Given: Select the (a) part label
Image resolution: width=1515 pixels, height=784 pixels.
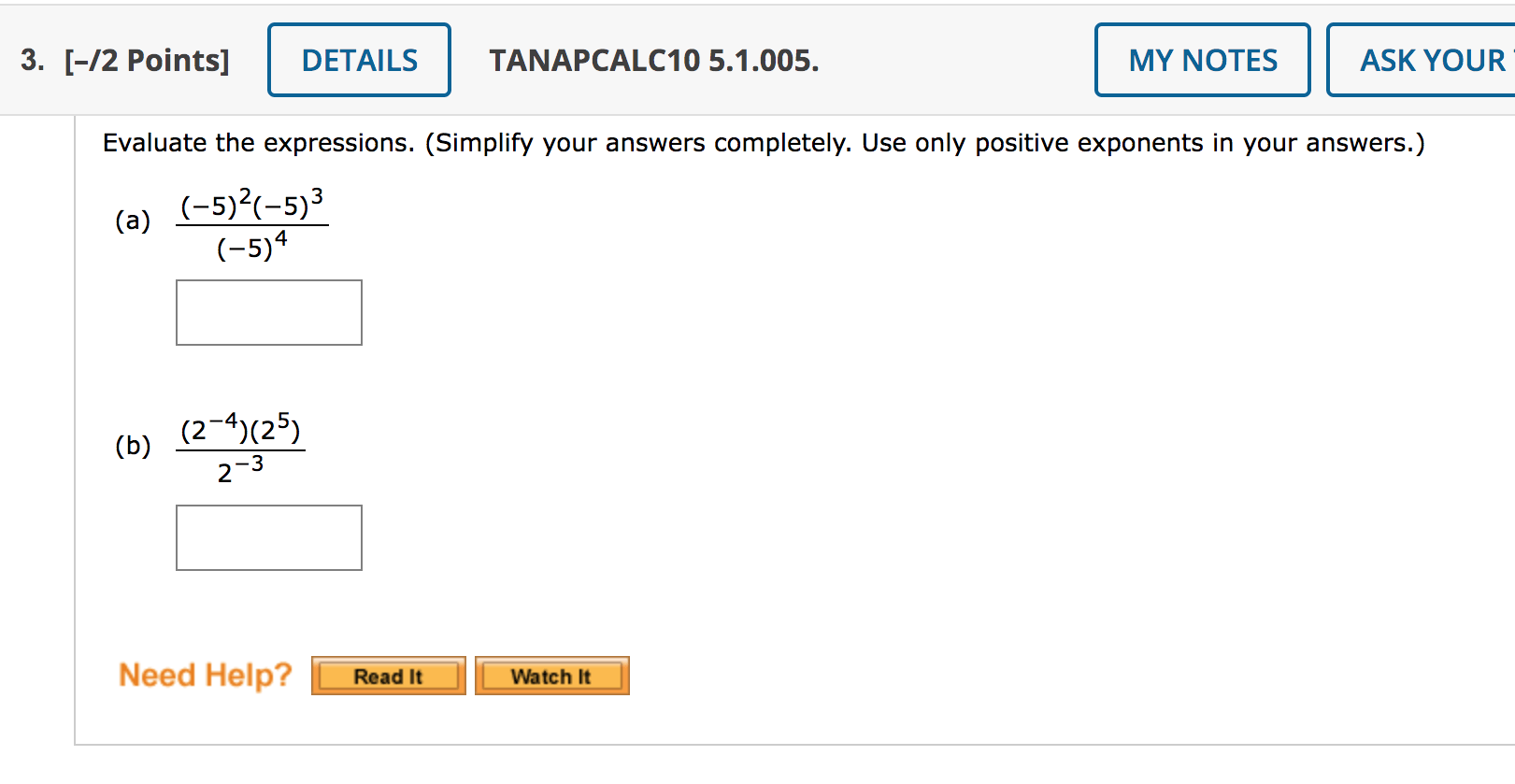Looking at the screenshot, I should (134, 221).
